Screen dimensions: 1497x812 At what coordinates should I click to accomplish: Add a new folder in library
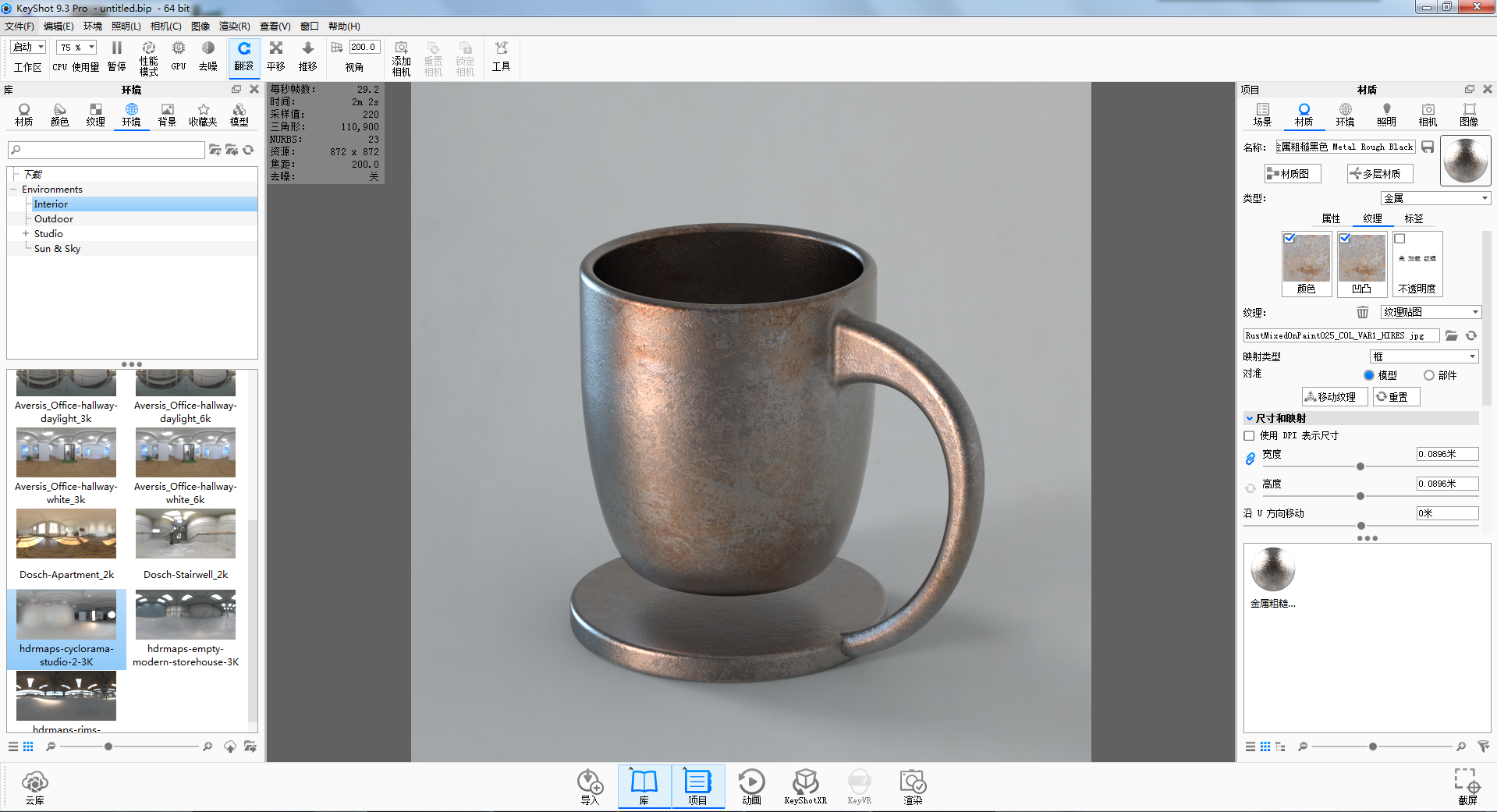point(215,150)
